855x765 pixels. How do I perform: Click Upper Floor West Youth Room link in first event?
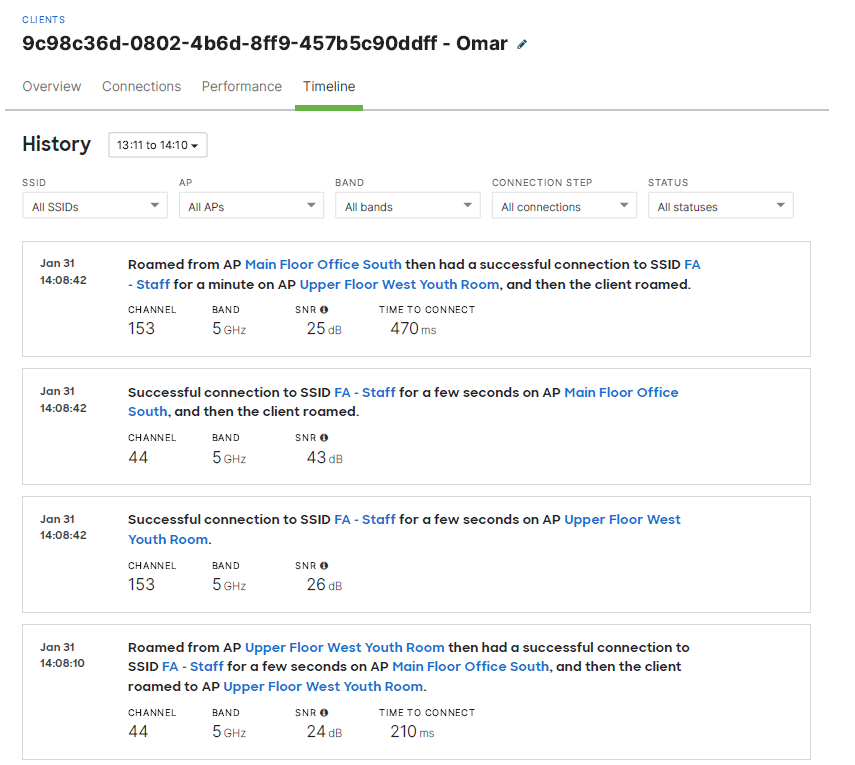[x=399, y=285]
